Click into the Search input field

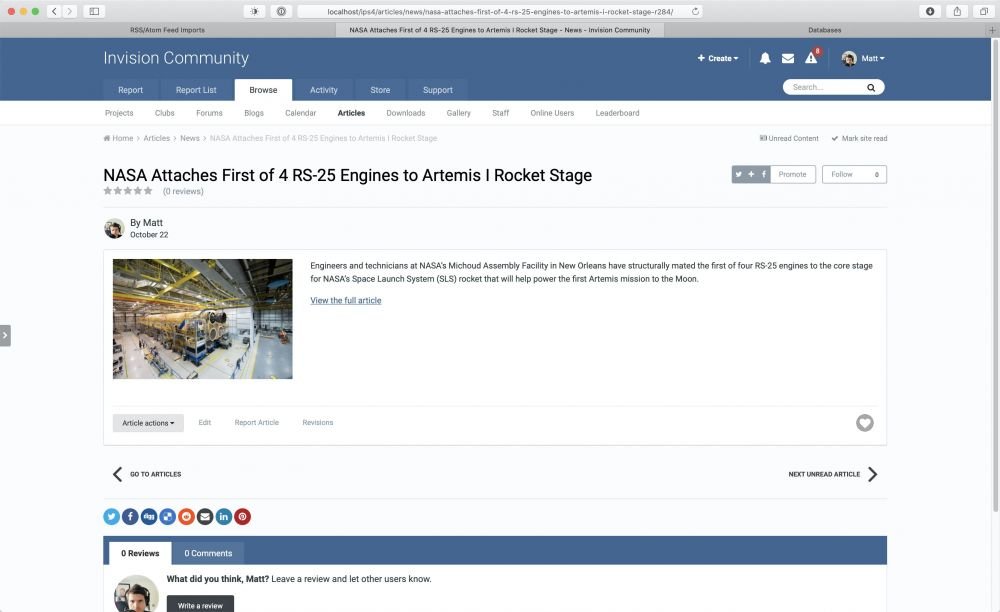pos(825,87)
